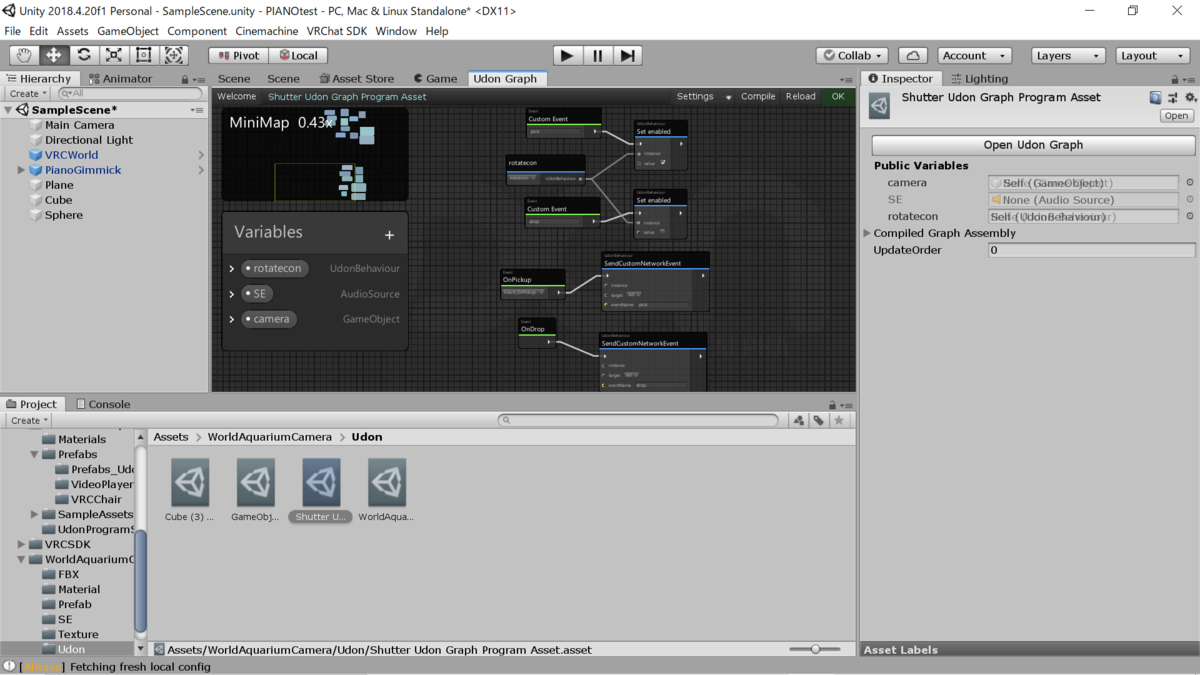Select the WorldAqua... asset thumbnail
1200x675 pixels.
click(x=387, y=483)
